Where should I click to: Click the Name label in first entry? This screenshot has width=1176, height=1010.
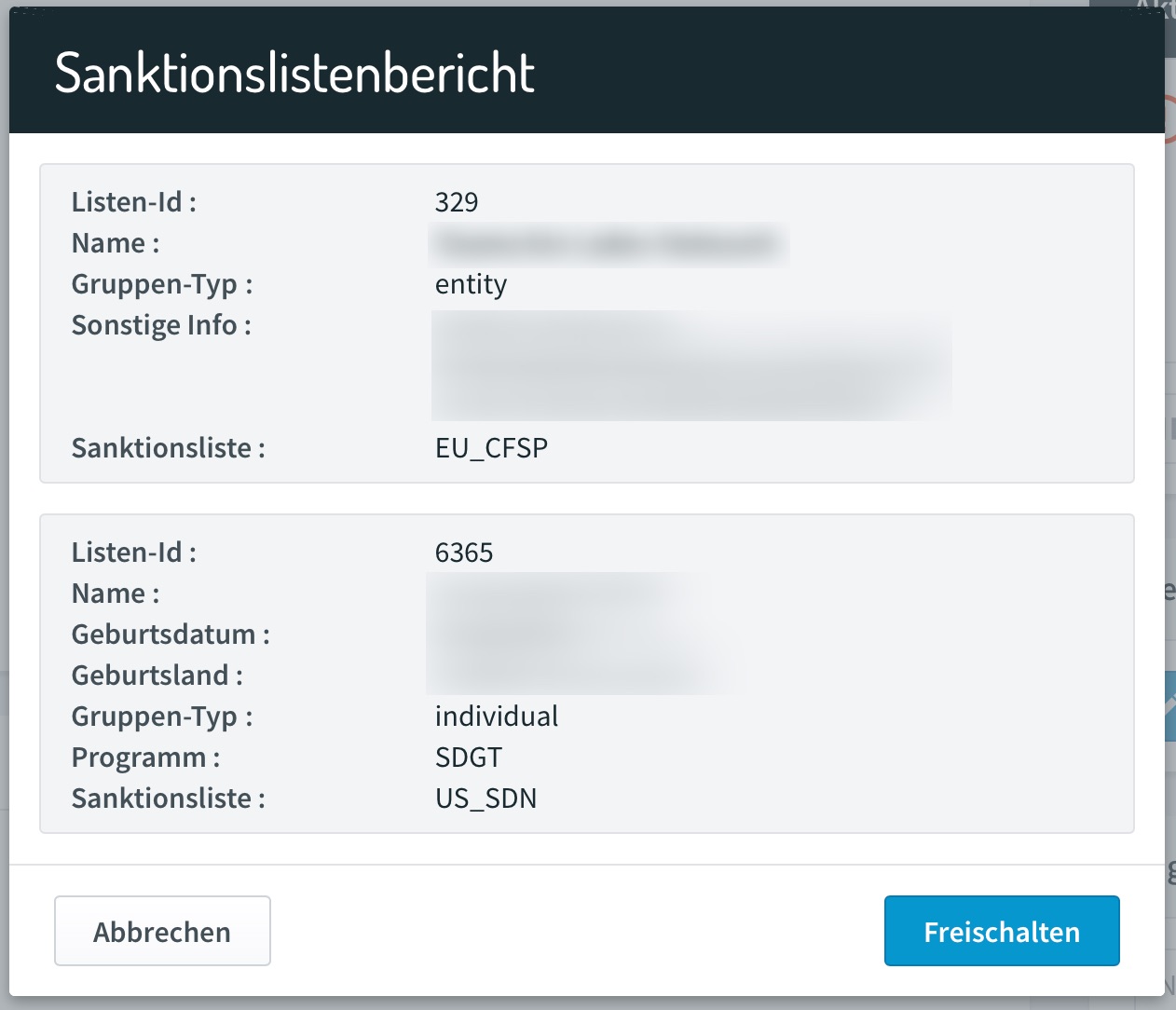(x=116, y=243)
